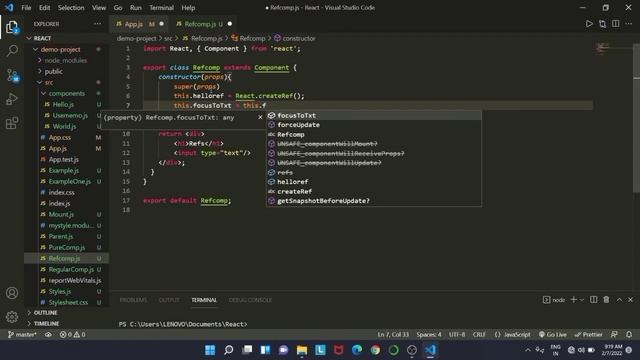This screenshot has height=360, width=640.
Task: Switch to the PROBLEMS panel tab
Action: click(133, 300)
